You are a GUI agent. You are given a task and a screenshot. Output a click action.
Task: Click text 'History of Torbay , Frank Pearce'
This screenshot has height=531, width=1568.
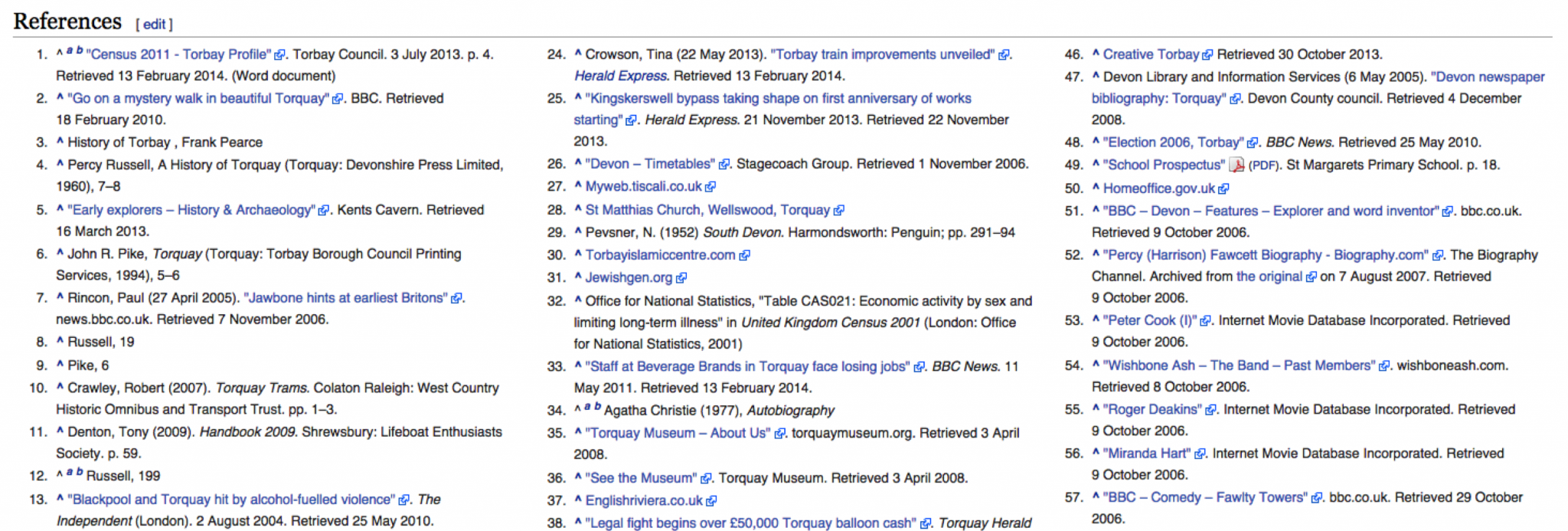165,143
